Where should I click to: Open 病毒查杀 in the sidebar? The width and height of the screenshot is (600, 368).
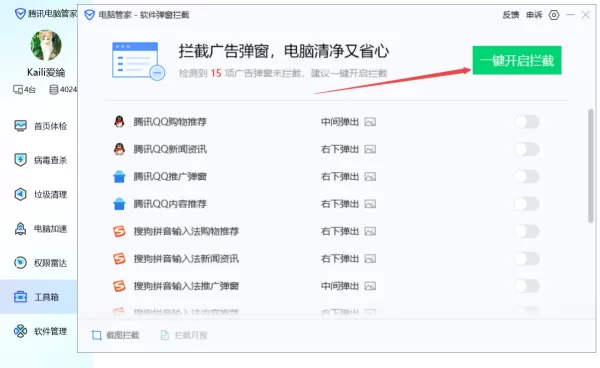40,160
